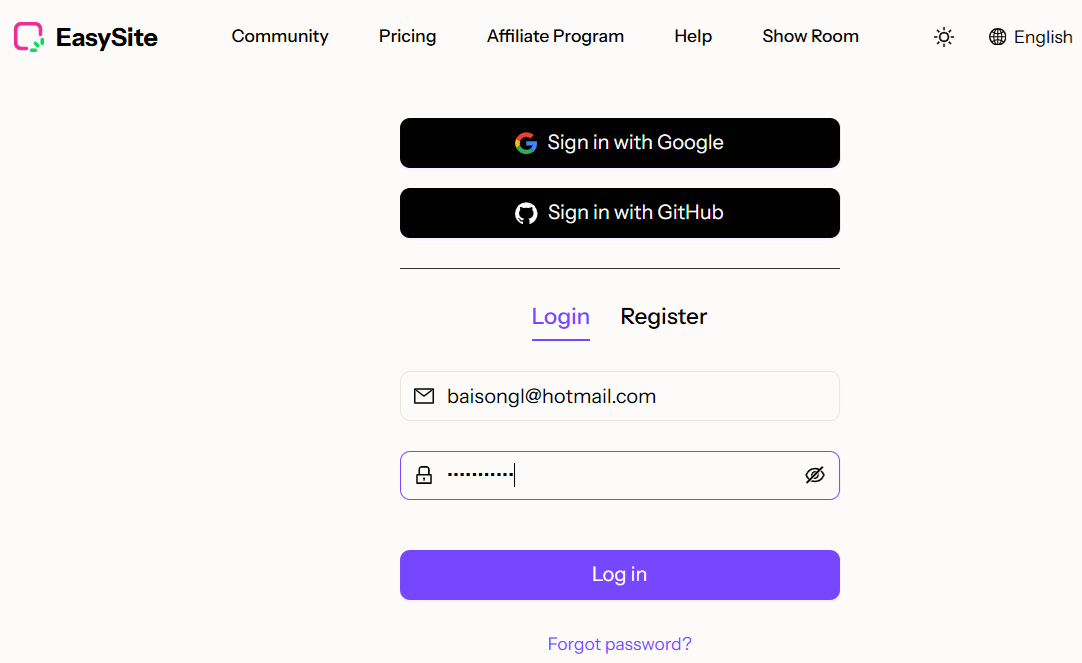Select the Login tab
The width and height of the screenshot is (1082, 663).
click(x=560, y=317)
